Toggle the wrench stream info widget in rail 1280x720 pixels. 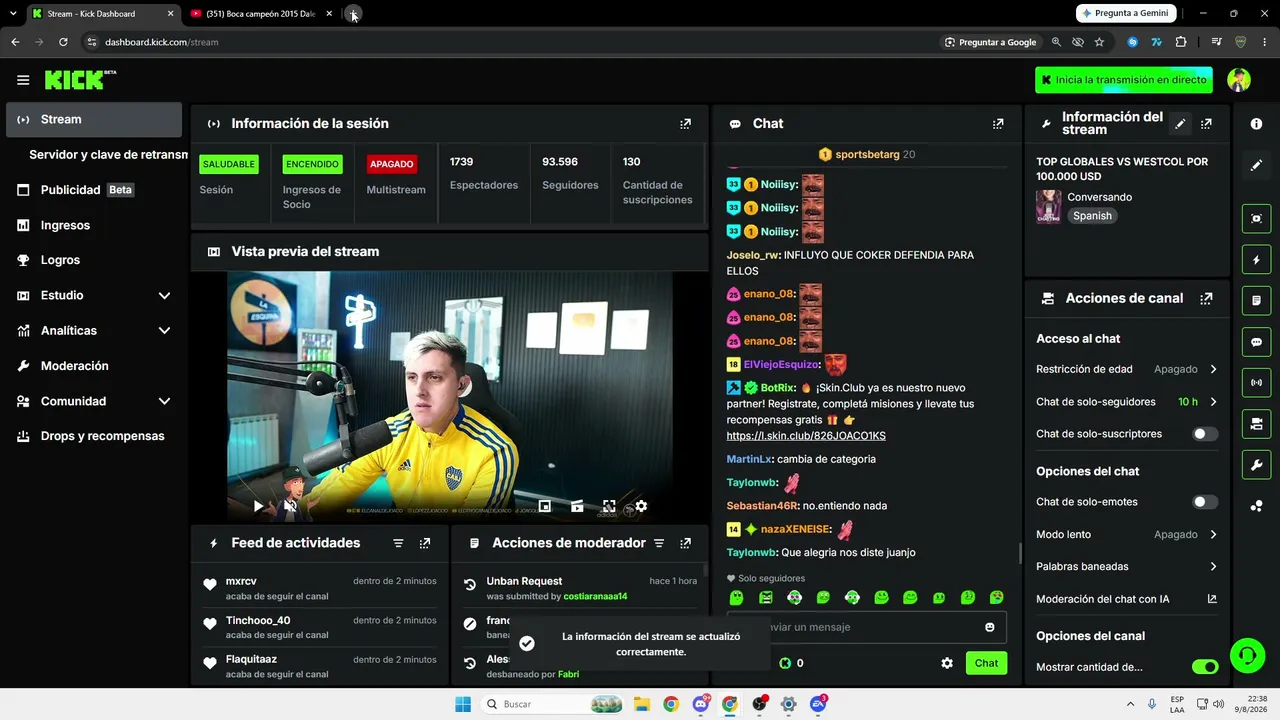point(1256,465)
